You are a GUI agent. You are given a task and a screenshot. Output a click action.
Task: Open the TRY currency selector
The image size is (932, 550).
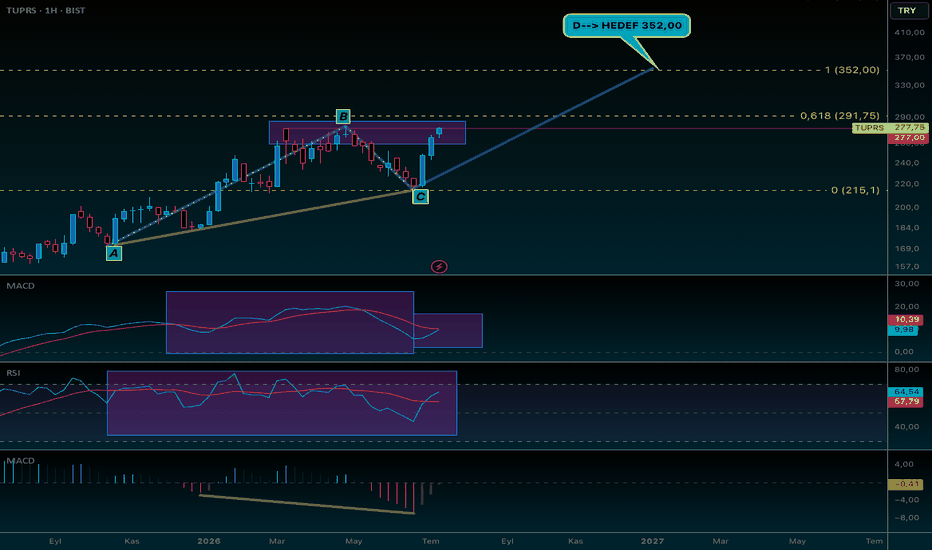907,11
